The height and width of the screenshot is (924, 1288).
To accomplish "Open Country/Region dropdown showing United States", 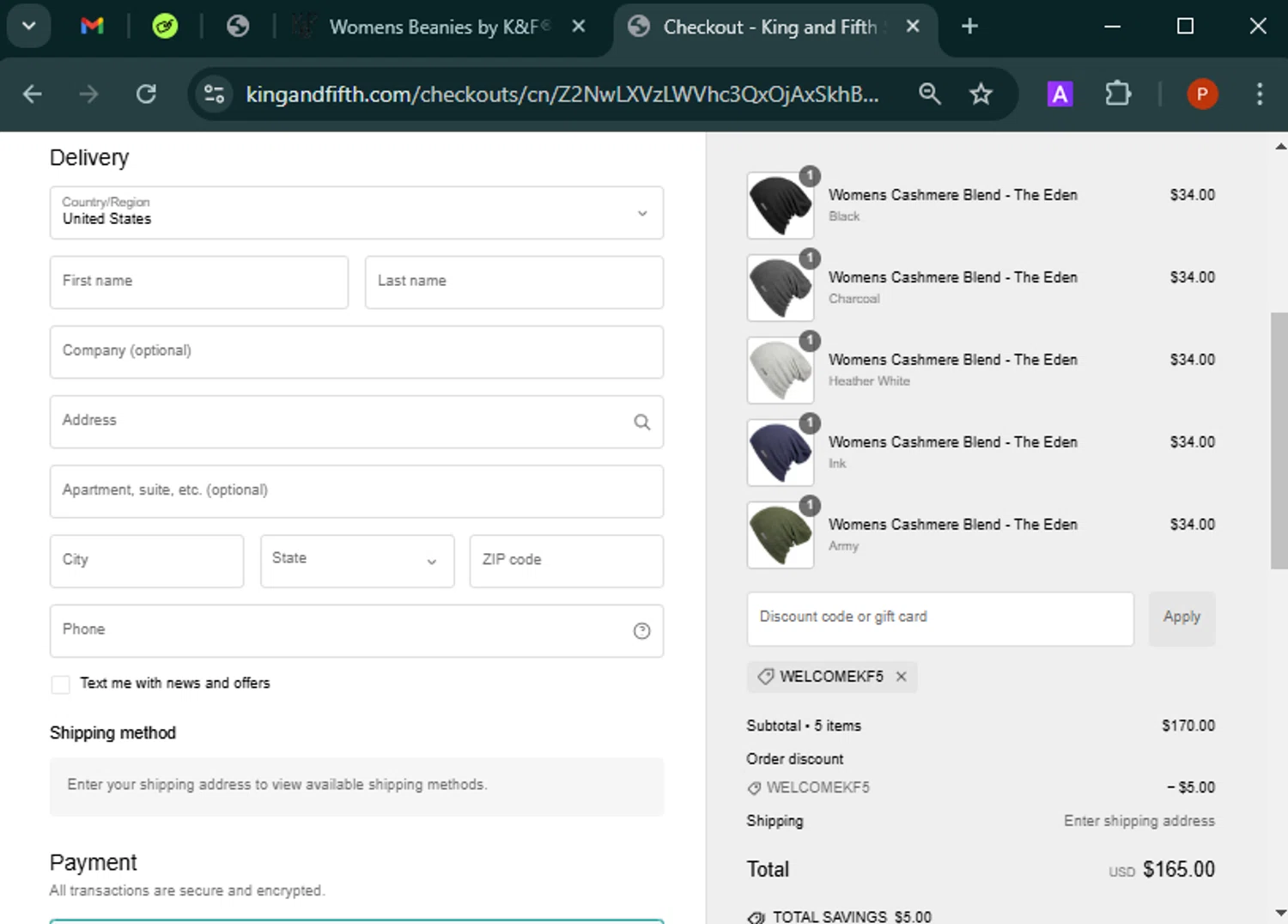I will [x=356, y=212].
